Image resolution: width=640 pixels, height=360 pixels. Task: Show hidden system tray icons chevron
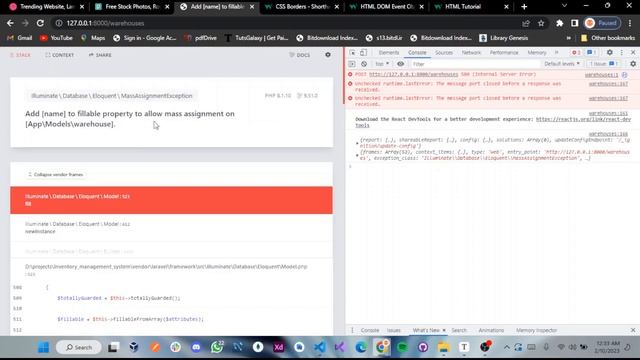(x=507, y=347)
